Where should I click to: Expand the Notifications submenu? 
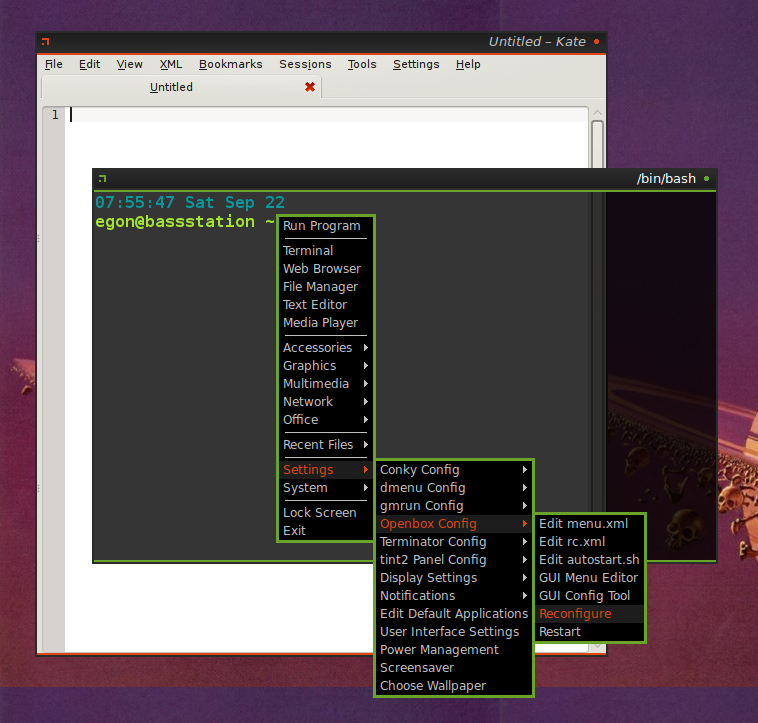(454, 595)
